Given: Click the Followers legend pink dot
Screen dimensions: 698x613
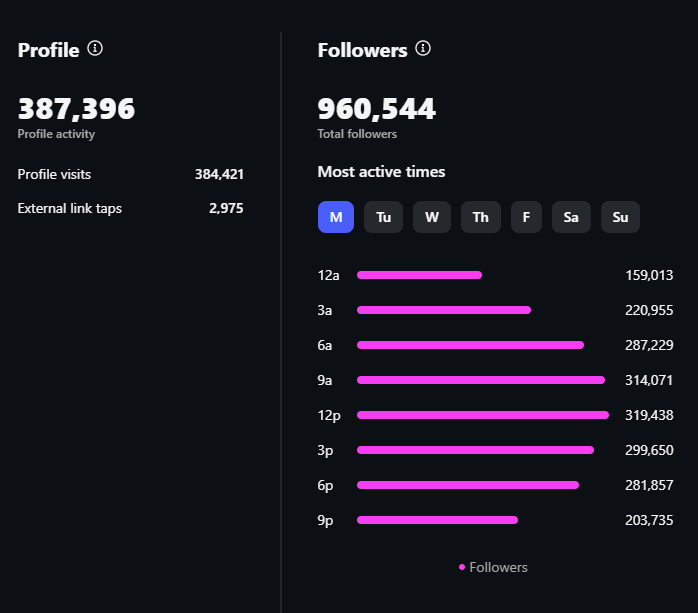Looking at the screenshot, I should (x=462, y=567).
